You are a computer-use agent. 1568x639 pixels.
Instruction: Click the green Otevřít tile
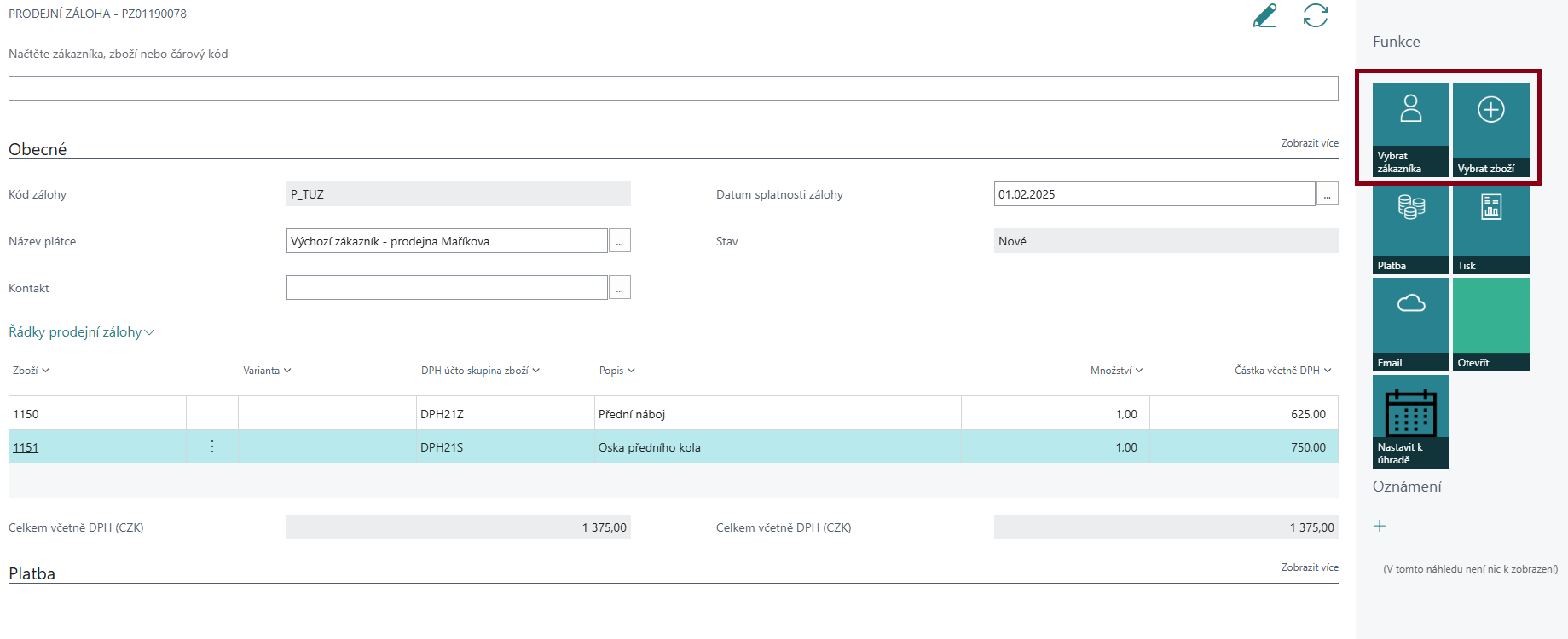pos(1490,325)
